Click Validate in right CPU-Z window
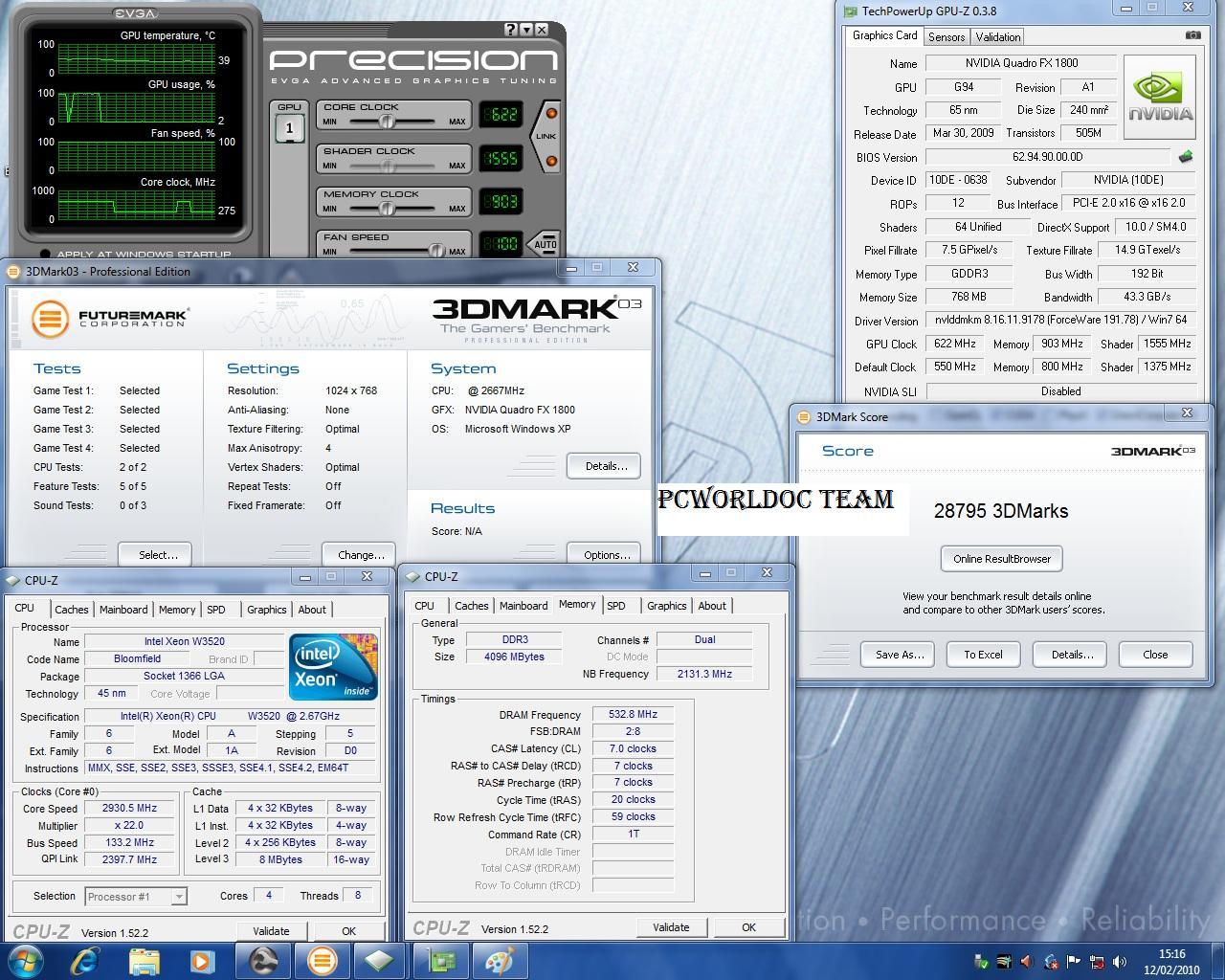The height and width of the screenshot is (980, 1225). [671, 927]
